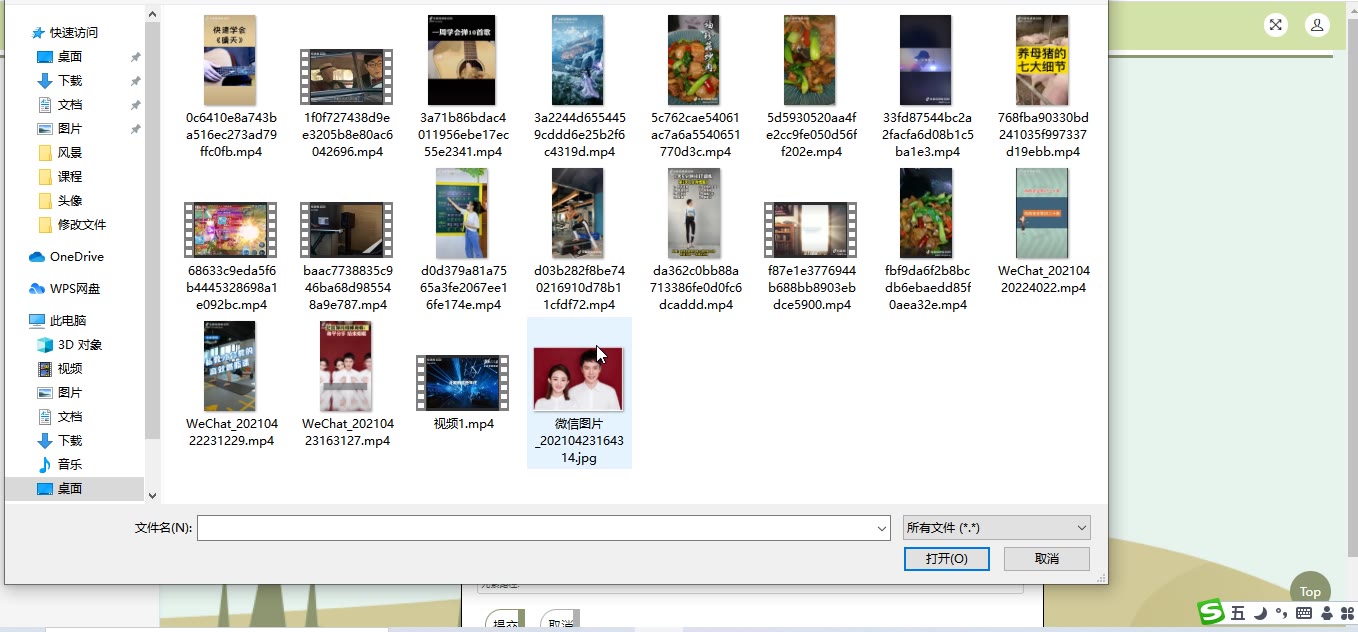Viewport: 1358px width, 632px height.
Task: Select file WeChat_20210420224022.mp4
Action: pos(1042,232)
